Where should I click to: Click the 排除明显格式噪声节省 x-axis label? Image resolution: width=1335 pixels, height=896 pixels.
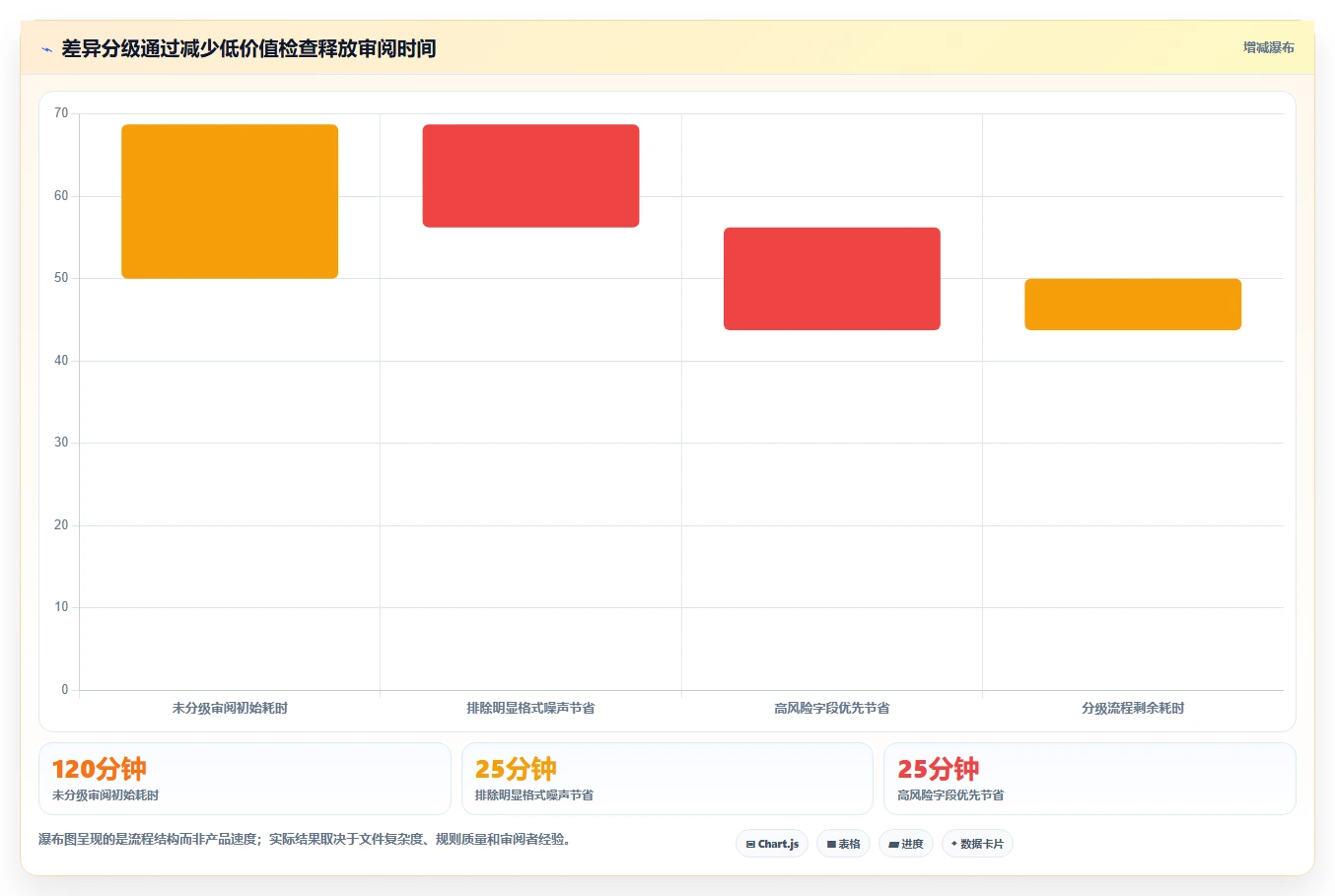(530, 708)
